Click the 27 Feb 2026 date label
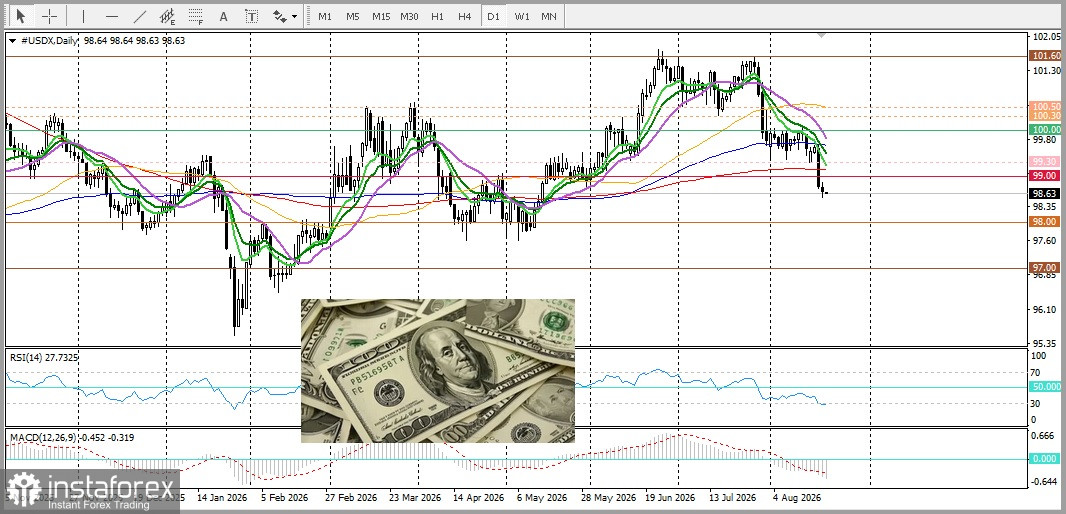The height and width of the screenshot is (514, 1066). [349, 497]
